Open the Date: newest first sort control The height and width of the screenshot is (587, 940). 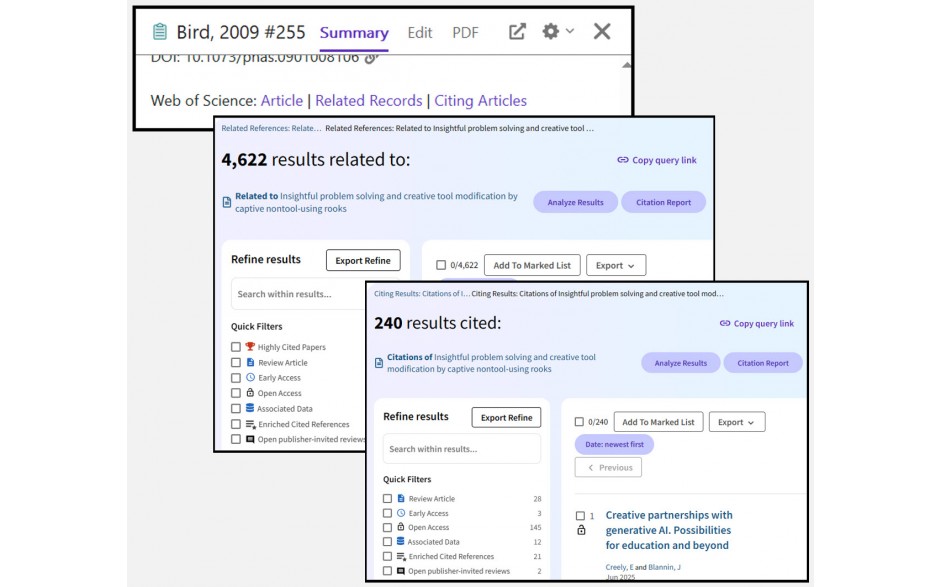coord(613,444)
